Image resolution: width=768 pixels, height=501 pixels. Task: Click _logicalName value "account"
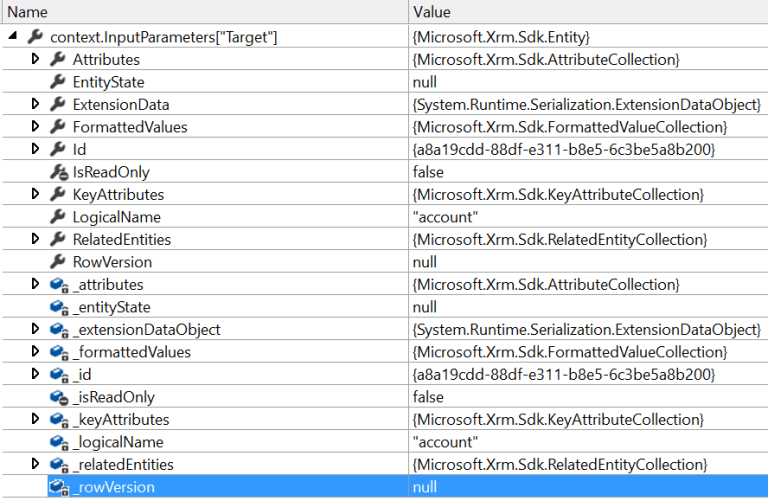445,442
